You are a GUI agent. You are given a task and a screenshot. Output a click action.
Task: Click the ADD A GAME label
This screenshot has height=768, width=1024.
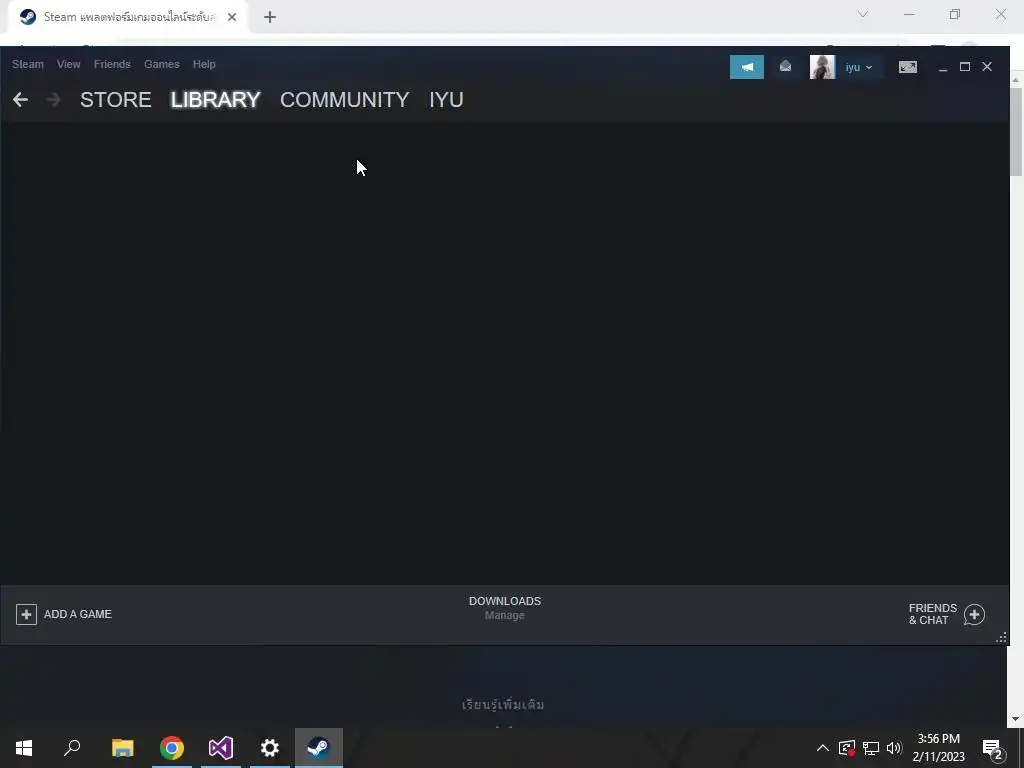pos(78,614)
